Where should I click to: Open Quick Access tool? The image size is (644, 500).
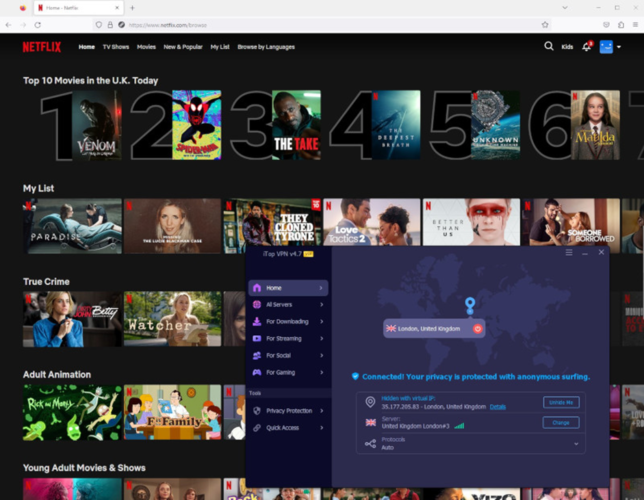(288, 428)
